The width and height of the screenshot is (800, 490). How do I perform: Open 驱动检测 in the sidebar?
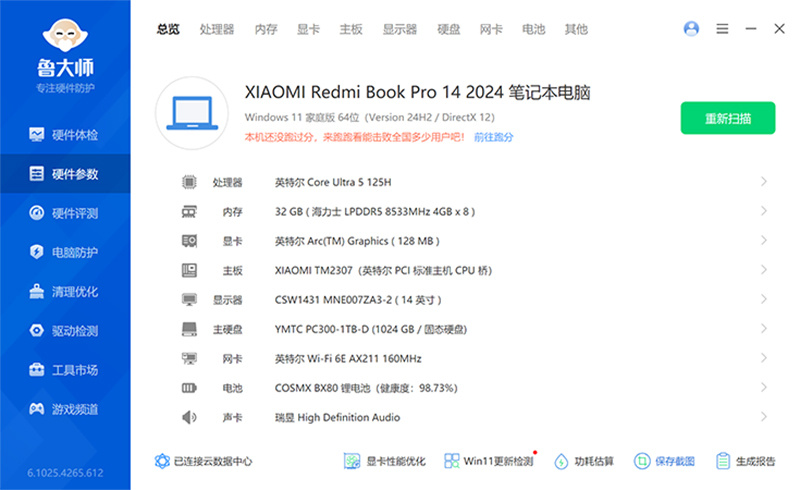click(65, 331)
